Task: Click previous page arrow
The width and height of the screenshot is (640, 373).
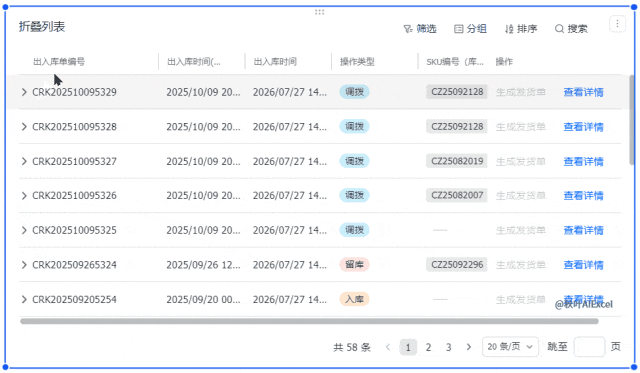Action: [388, 347]
